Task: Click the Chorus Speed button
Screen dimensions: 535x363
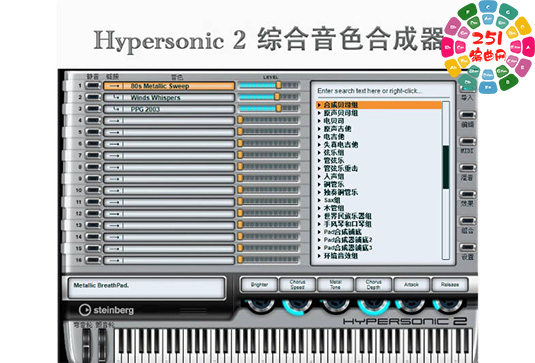Action: pyautogui.click(x=297, y=285)
